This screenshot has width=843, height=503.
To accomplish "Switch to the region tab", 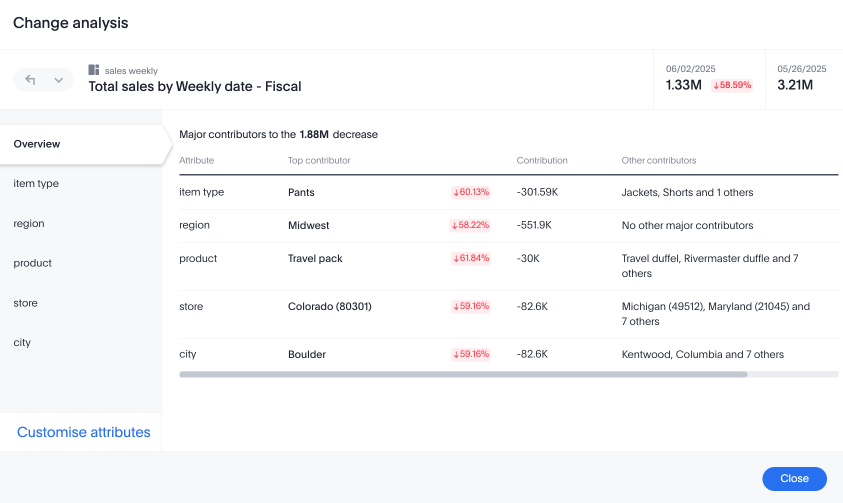I will click(29, 224).
